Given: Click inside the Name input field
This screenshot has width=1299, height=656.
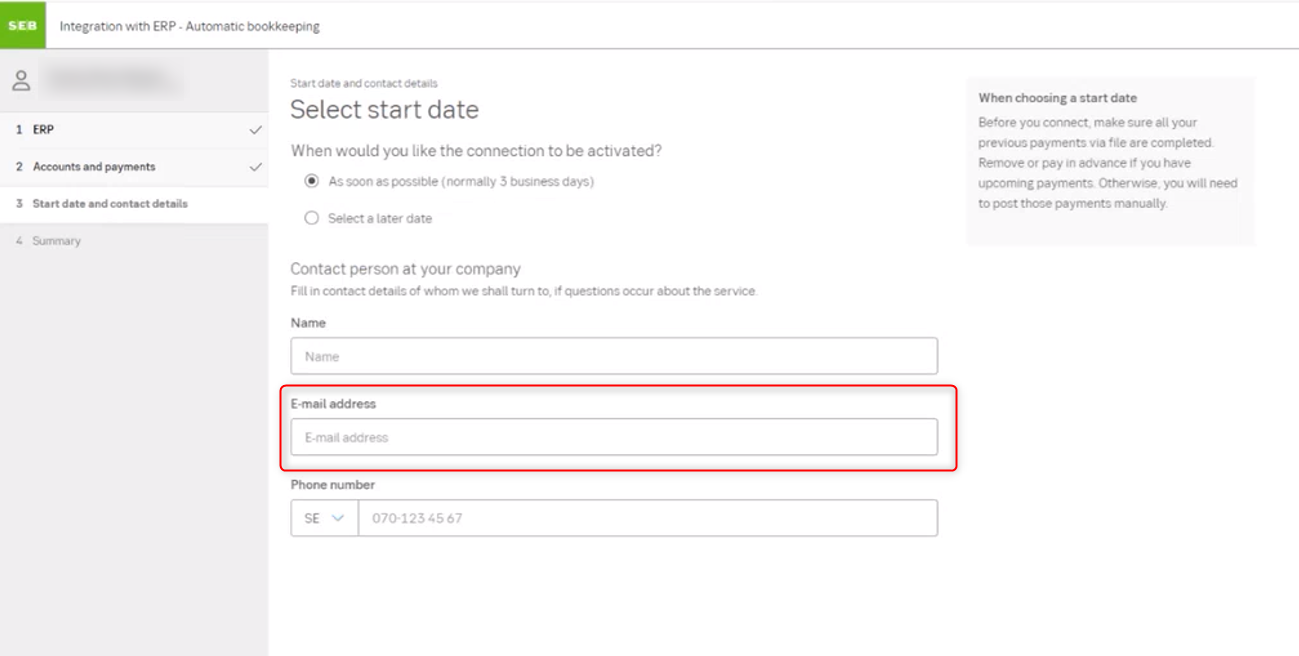Looking at the screenshot, I should [613, 356].
